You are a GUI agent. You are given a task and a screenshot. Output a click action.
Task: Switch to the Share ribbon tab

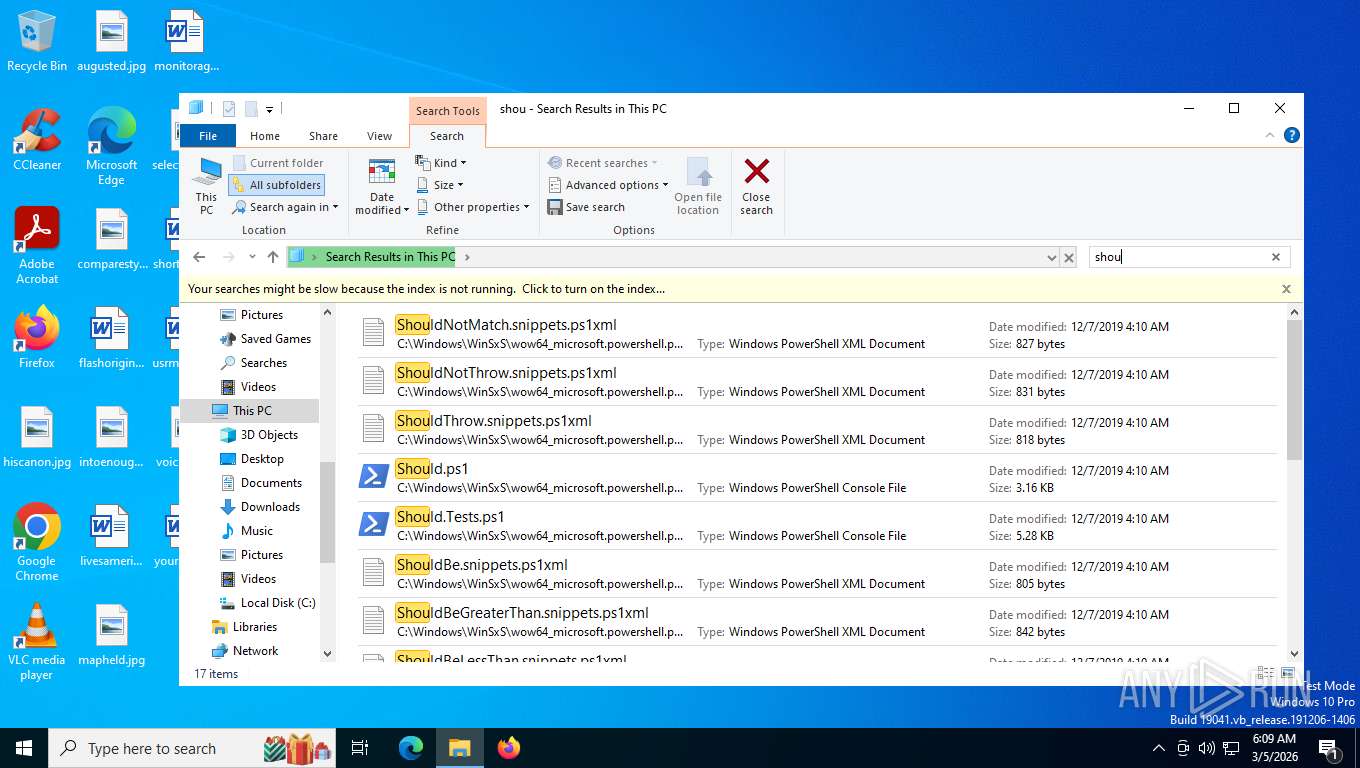coord(323,136)
